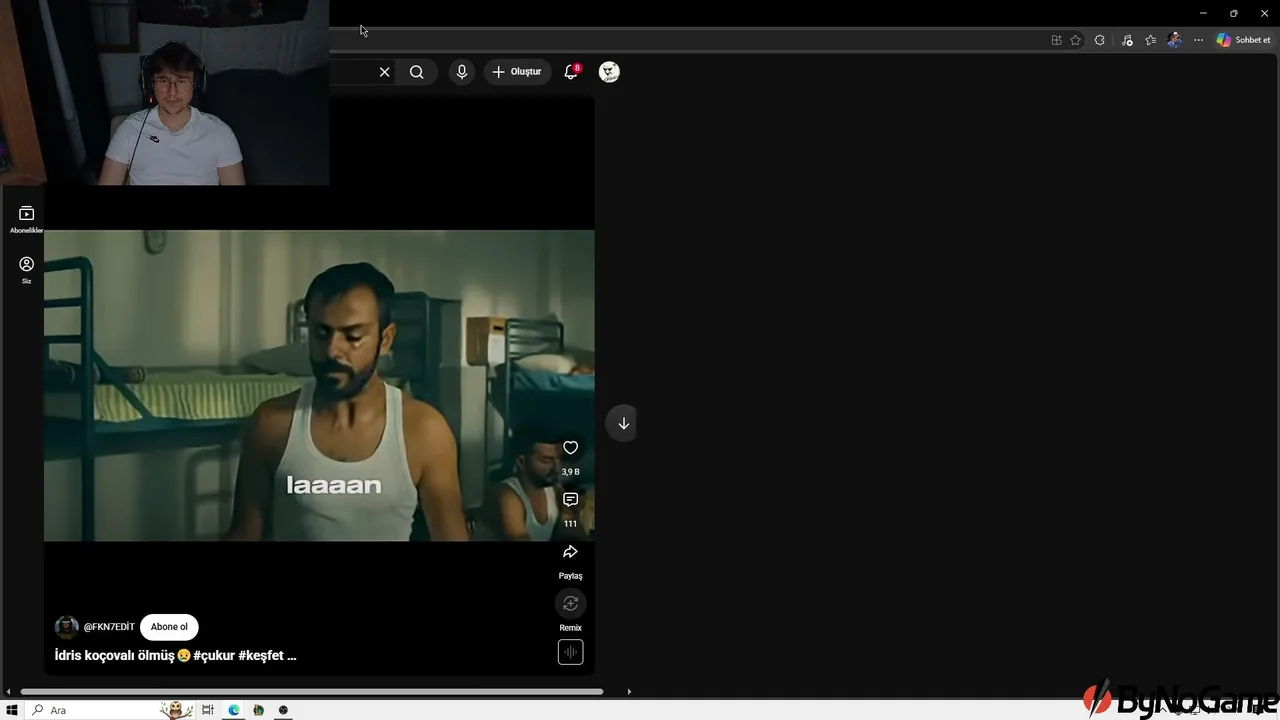Click the horizontal page scrollbar

(311, 691)
